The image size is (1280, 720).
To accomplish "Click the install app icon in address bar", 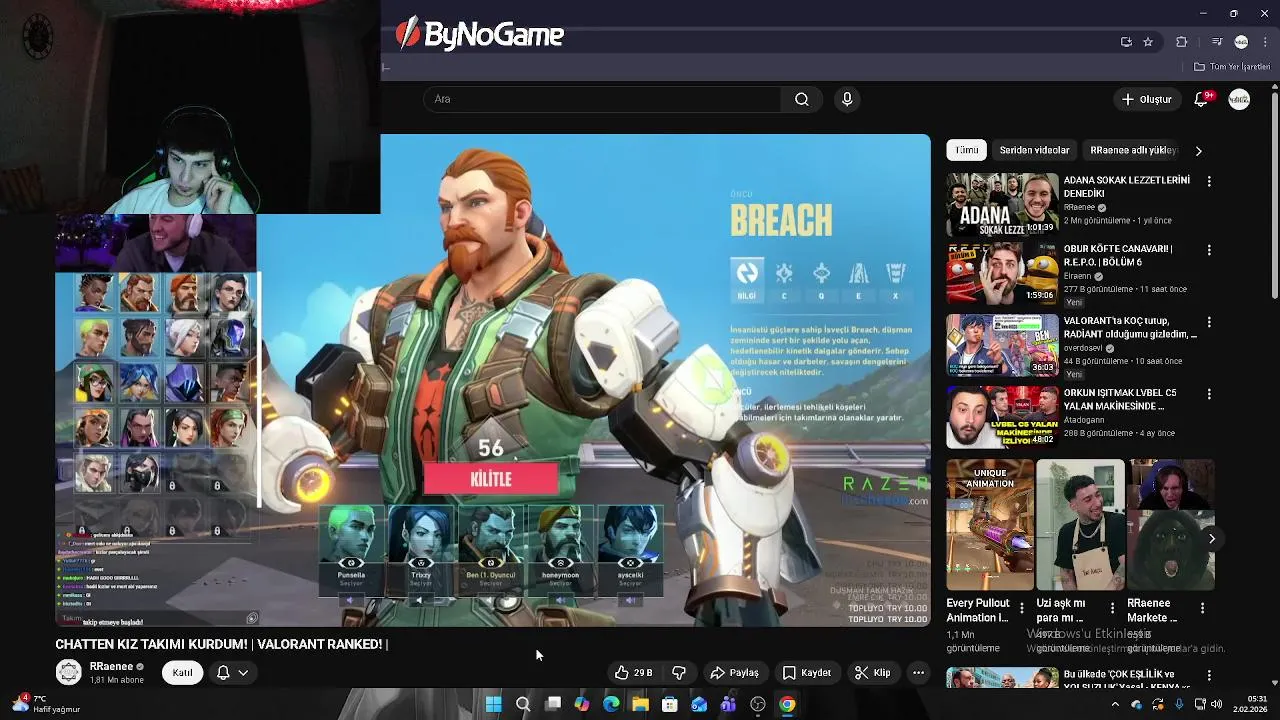I will coord(1126,42).
